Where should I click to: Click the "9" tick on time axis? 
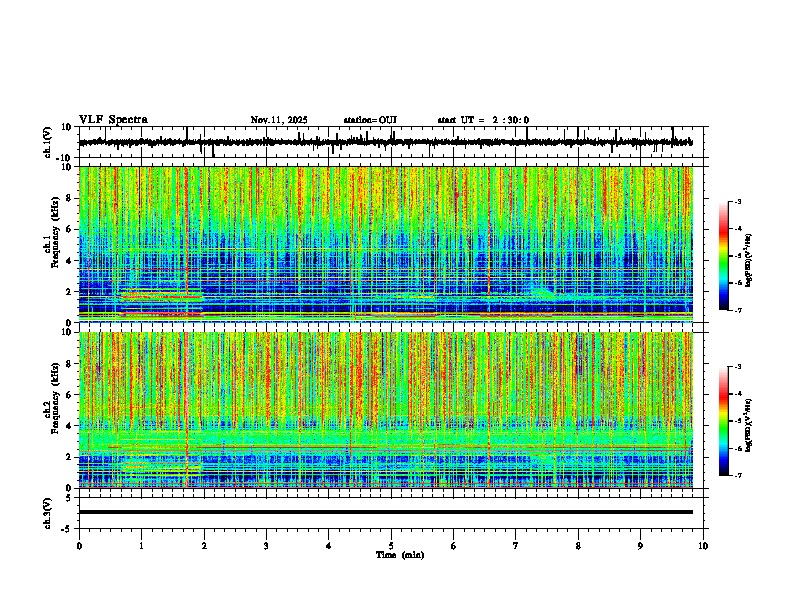[640, 546]
